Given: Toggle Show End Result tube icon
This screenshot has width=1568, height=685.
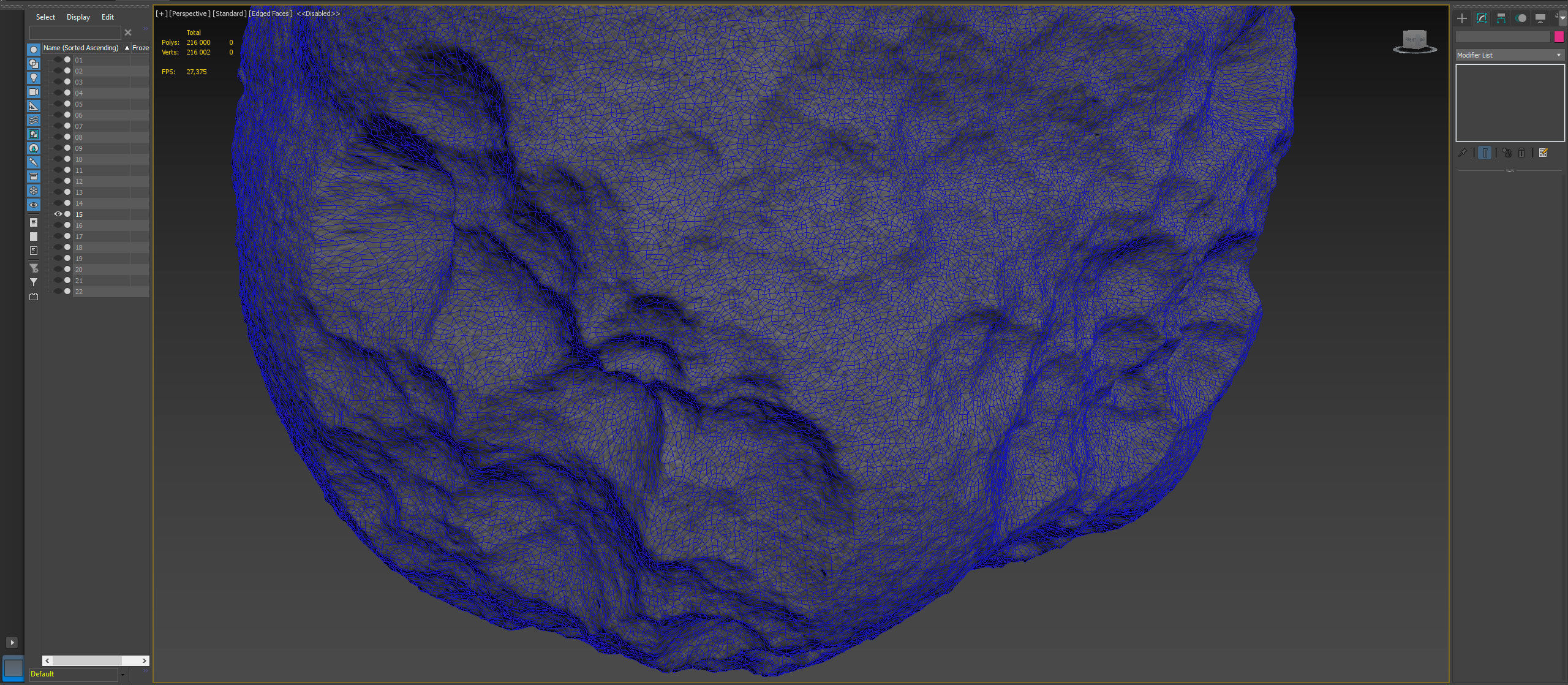Looking at the screenshot, I should point(1485,153).
